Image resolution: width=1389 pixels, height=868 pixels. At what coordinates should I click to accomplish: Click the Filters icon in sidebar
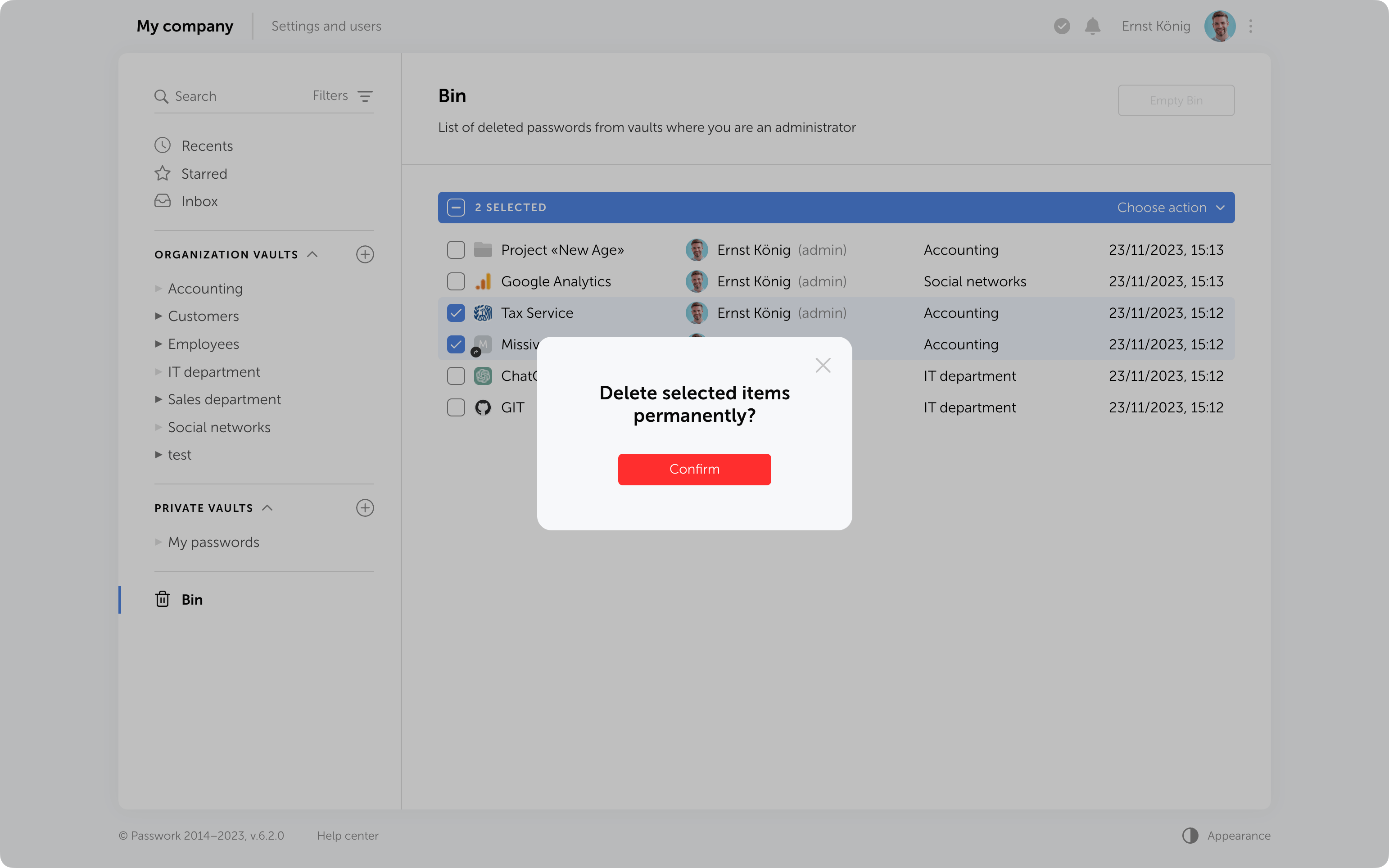coord(365,96)
